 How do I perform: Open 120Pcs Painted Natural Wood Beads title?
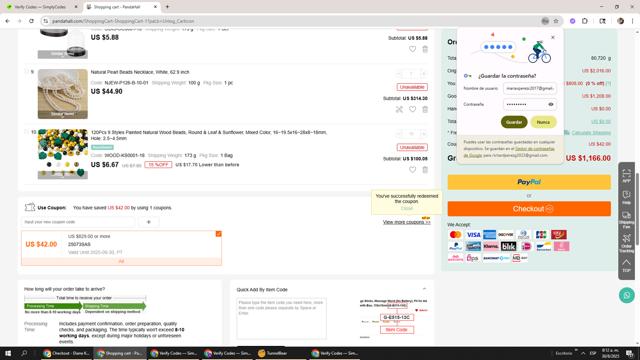(x=209, y=135)
